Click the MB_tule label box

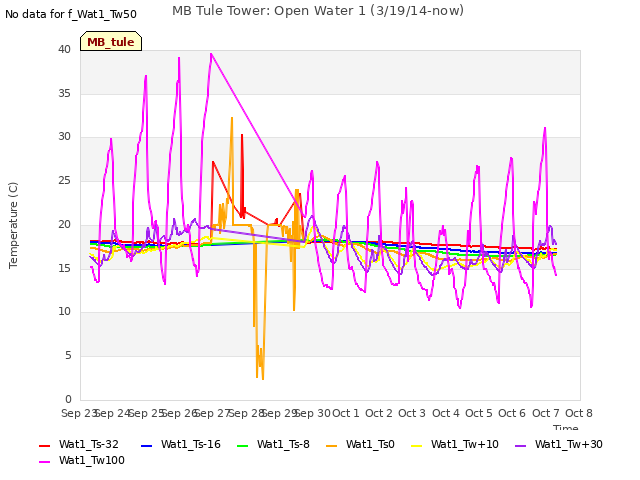pos(111,41)
